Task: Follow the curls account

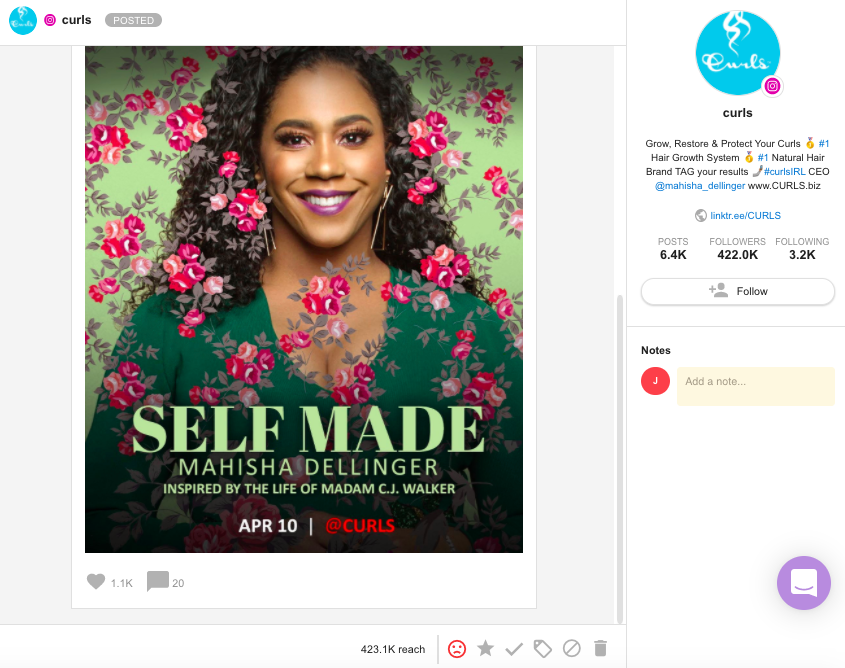Action: pyautogui.click(x=738, y=291)
